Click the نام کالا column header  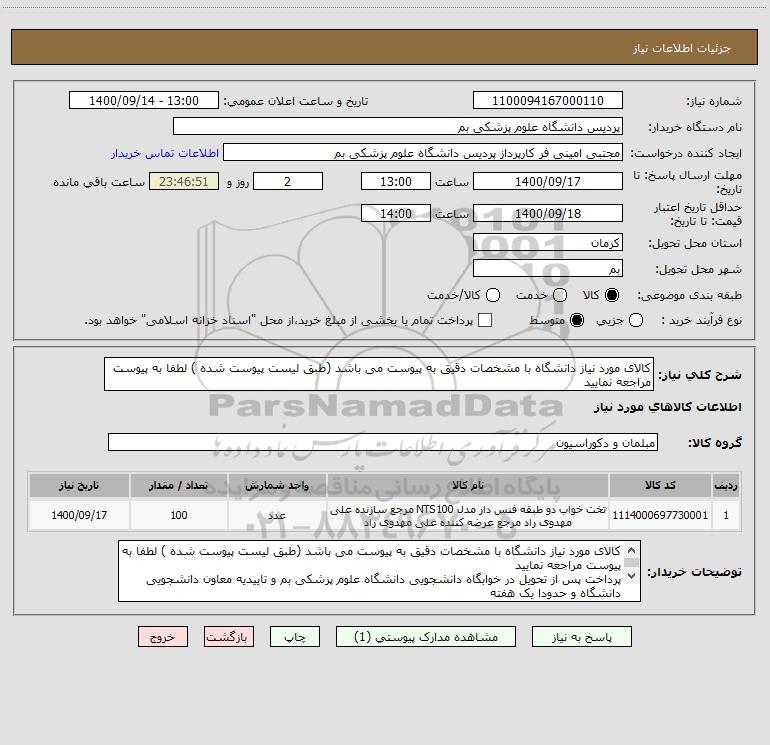pos(468,485)
